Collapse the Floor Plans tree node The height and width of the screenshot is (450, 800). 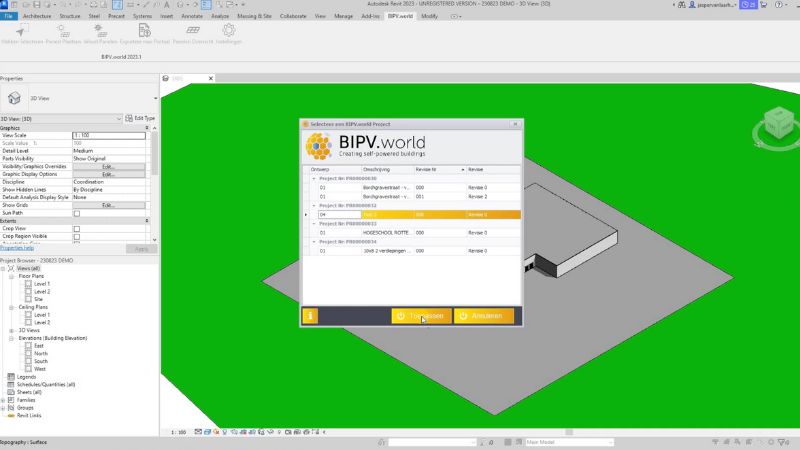[x=11, y=276]
